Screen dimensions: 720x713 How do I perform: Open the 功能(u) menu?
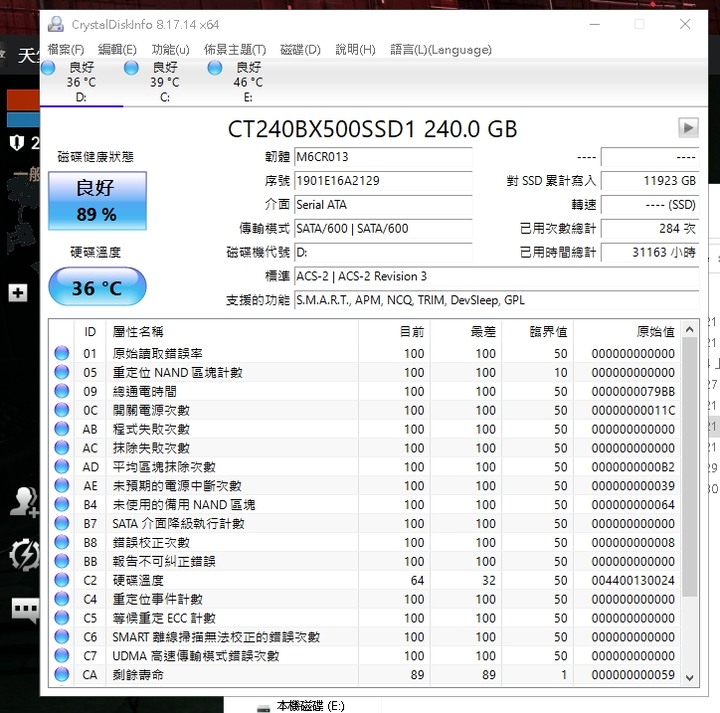pos(170,50)
